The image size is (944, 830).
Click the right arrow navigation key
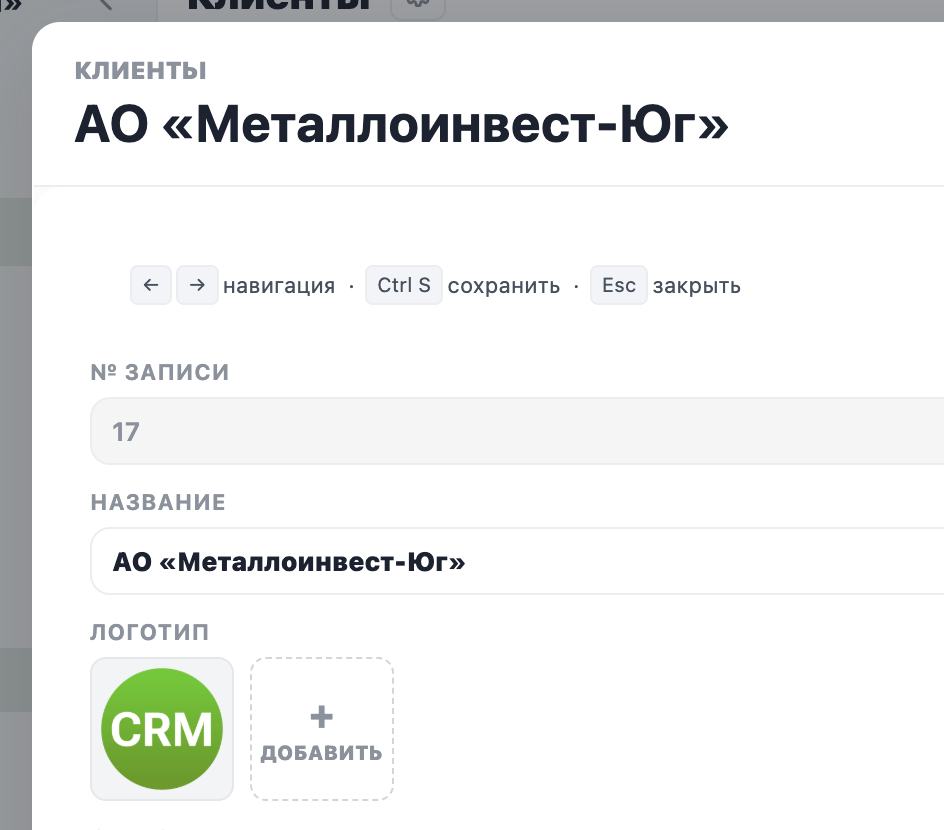point(197,285)
